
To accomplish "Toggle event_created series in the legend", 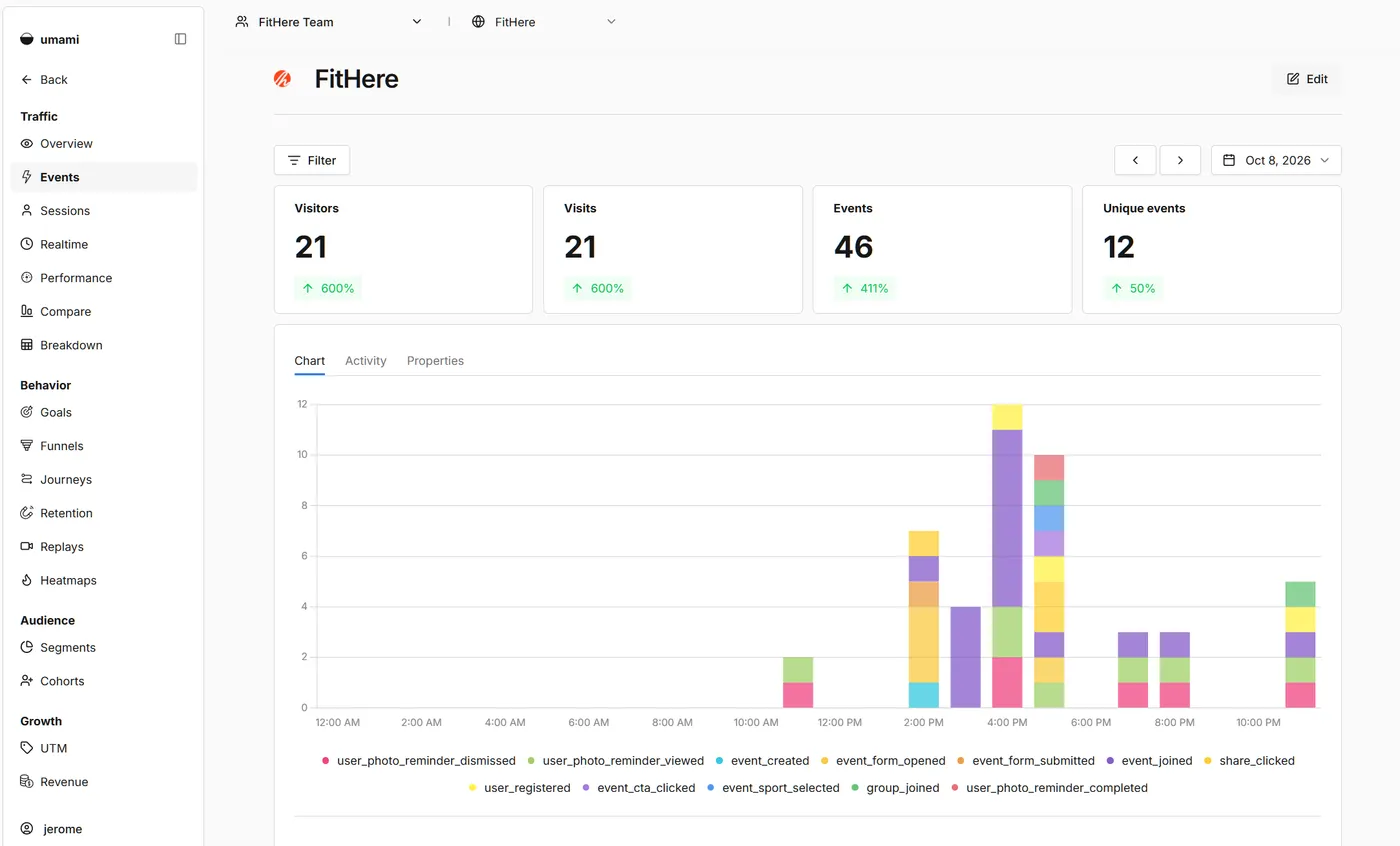I will (x=762, y=761).
